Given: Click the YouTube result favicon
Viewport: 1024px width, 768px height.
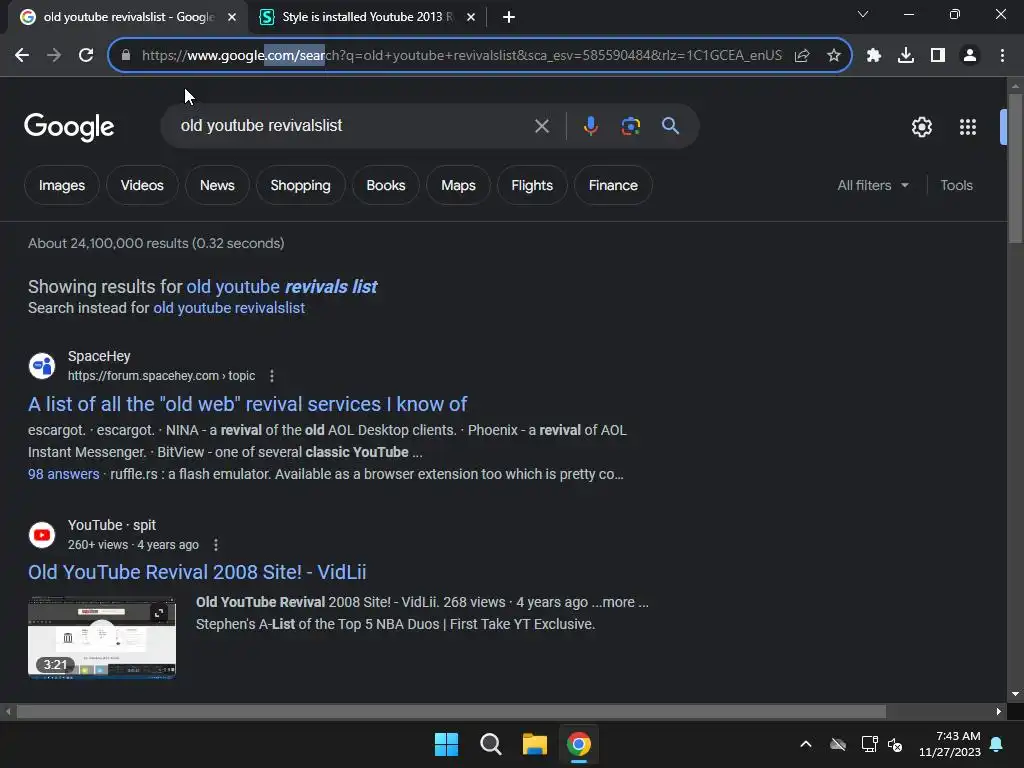Looking at the screenshot, I should tap(42, 535).
